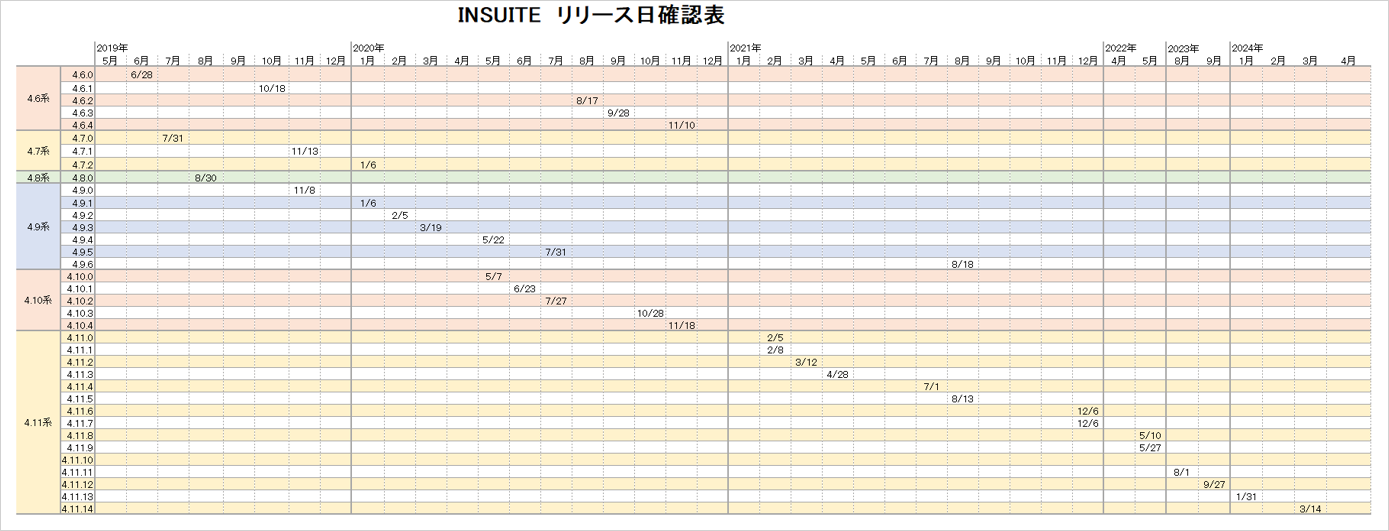Click the 4.11系 group label

pyautogui.click(x=38, y=423)
